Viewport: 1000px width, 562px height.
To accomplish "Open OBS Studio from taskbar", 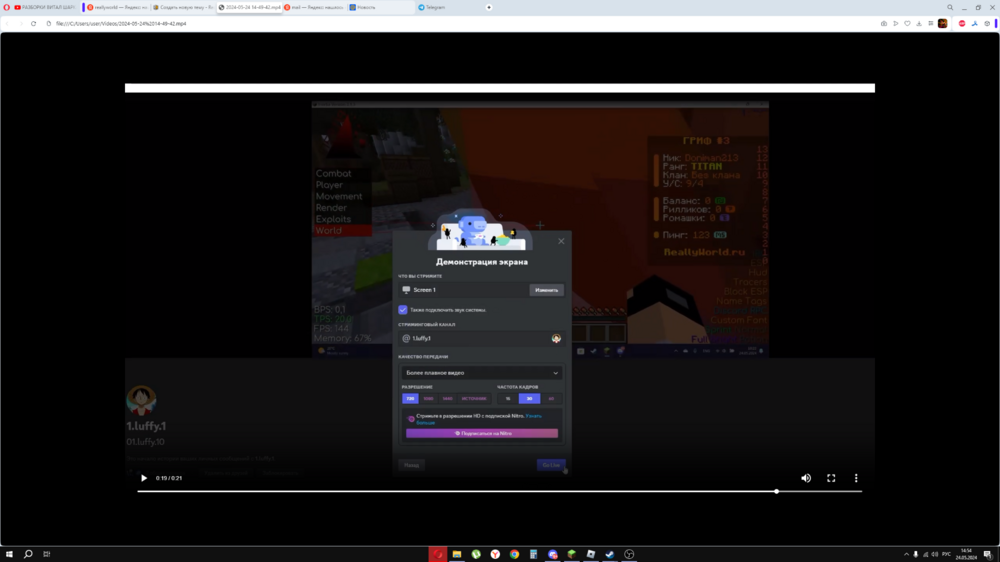I will 629,554.
